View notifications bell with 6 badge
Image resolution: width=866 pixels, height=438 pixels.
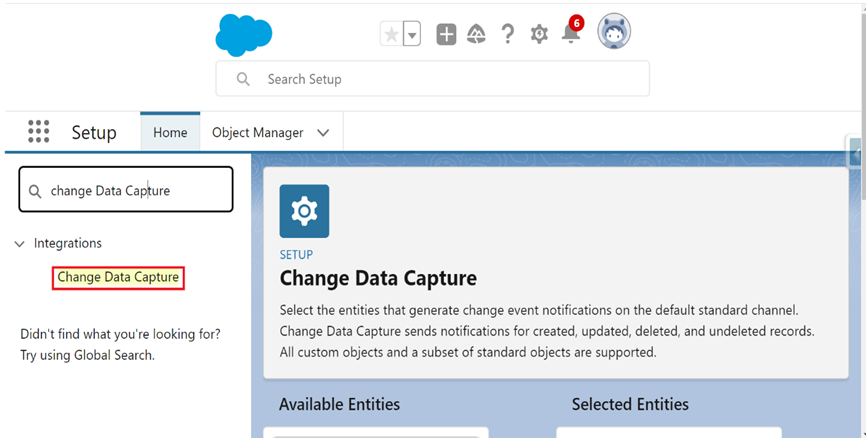click(x=572, y=31)
